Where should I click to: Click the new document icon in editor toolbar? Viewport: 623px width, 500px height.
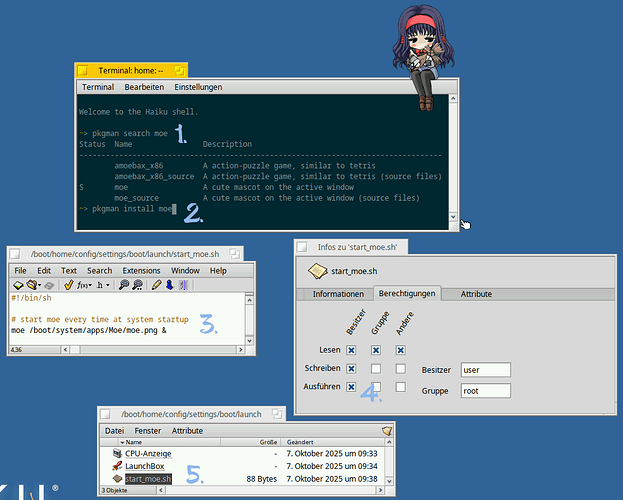tap(18, 285)
